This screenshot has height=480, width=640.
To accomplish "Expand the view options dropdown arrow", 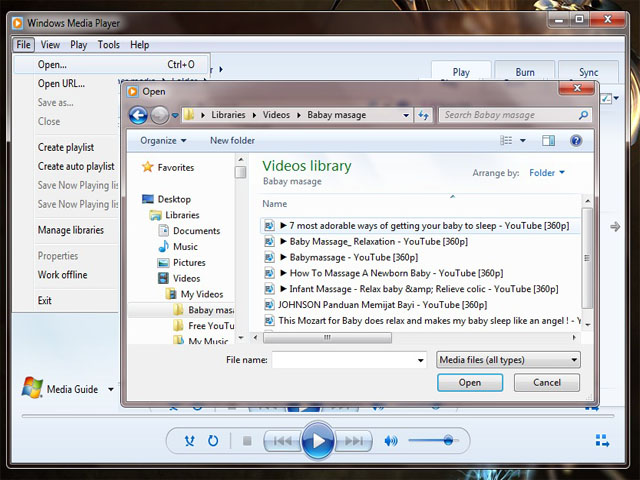I will pos(522,141).
